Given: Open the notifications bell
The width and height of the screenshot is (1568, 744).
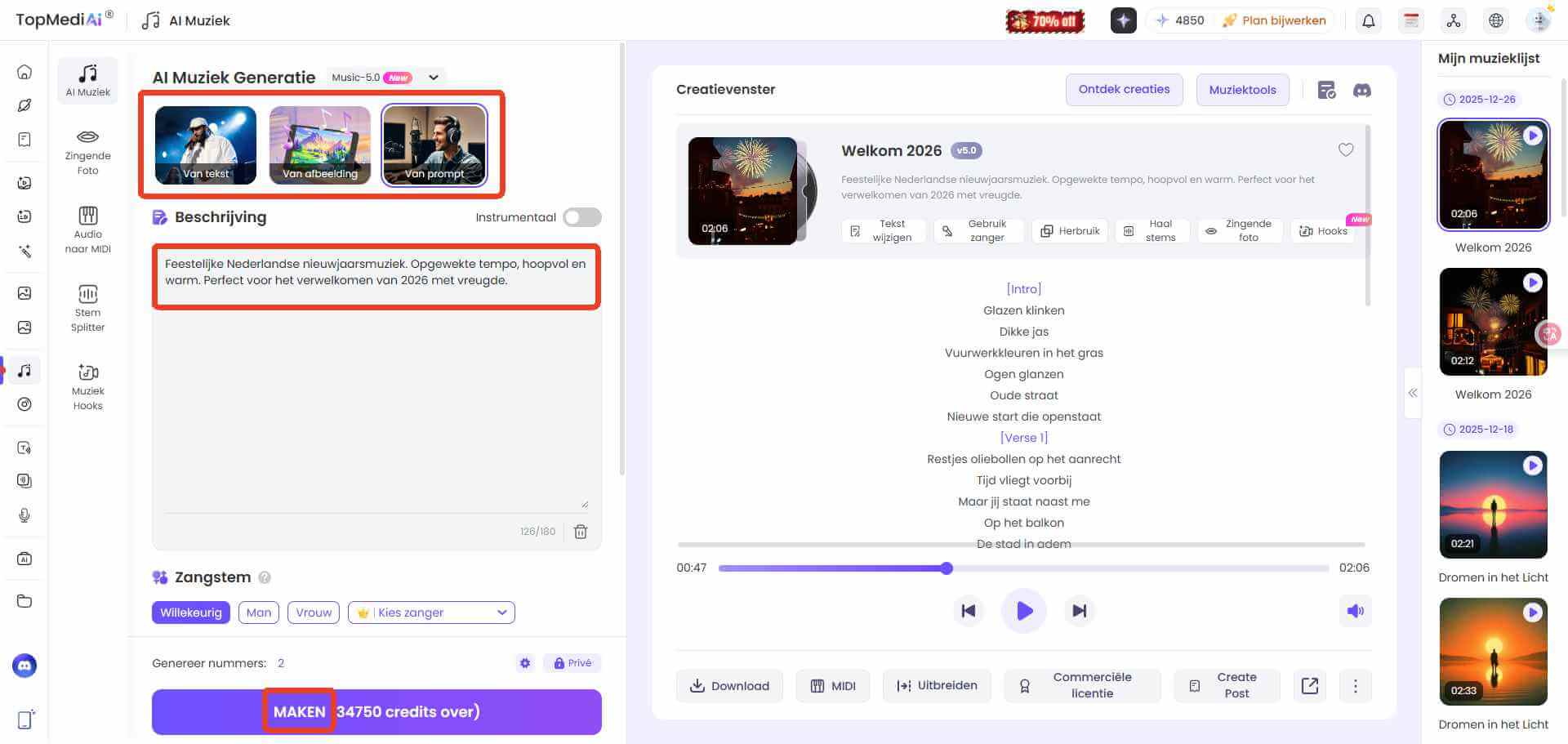Looking at the screenshot, I should tap(1368, 20).
